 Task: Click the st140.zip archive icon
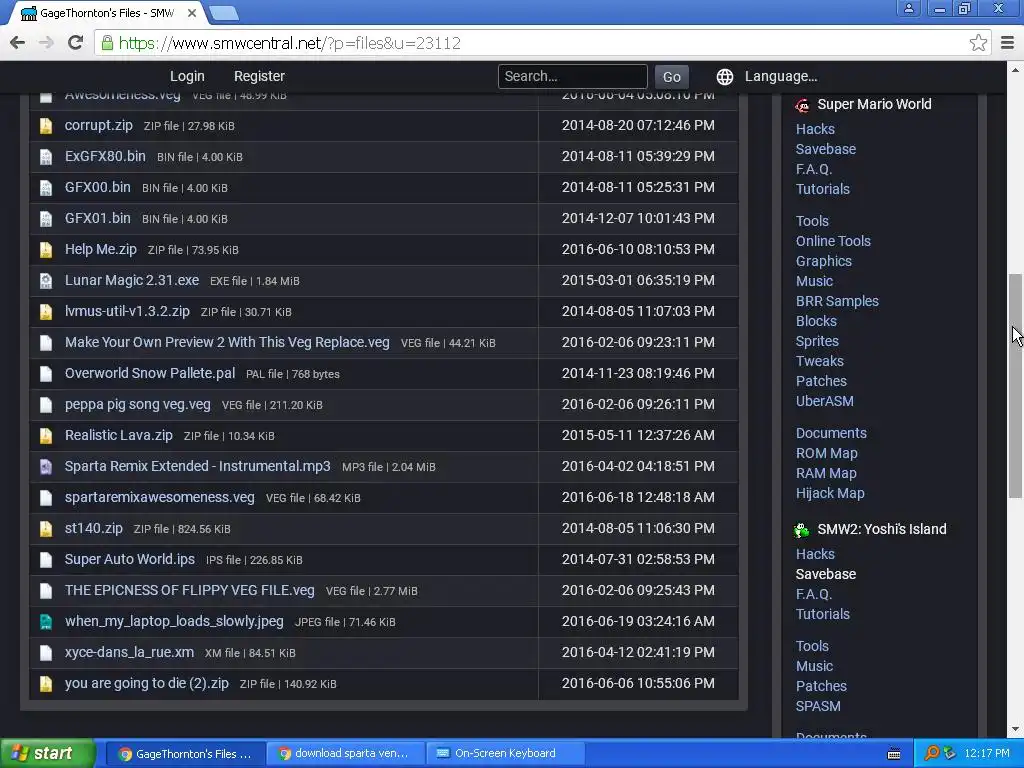tap(46, 529)
